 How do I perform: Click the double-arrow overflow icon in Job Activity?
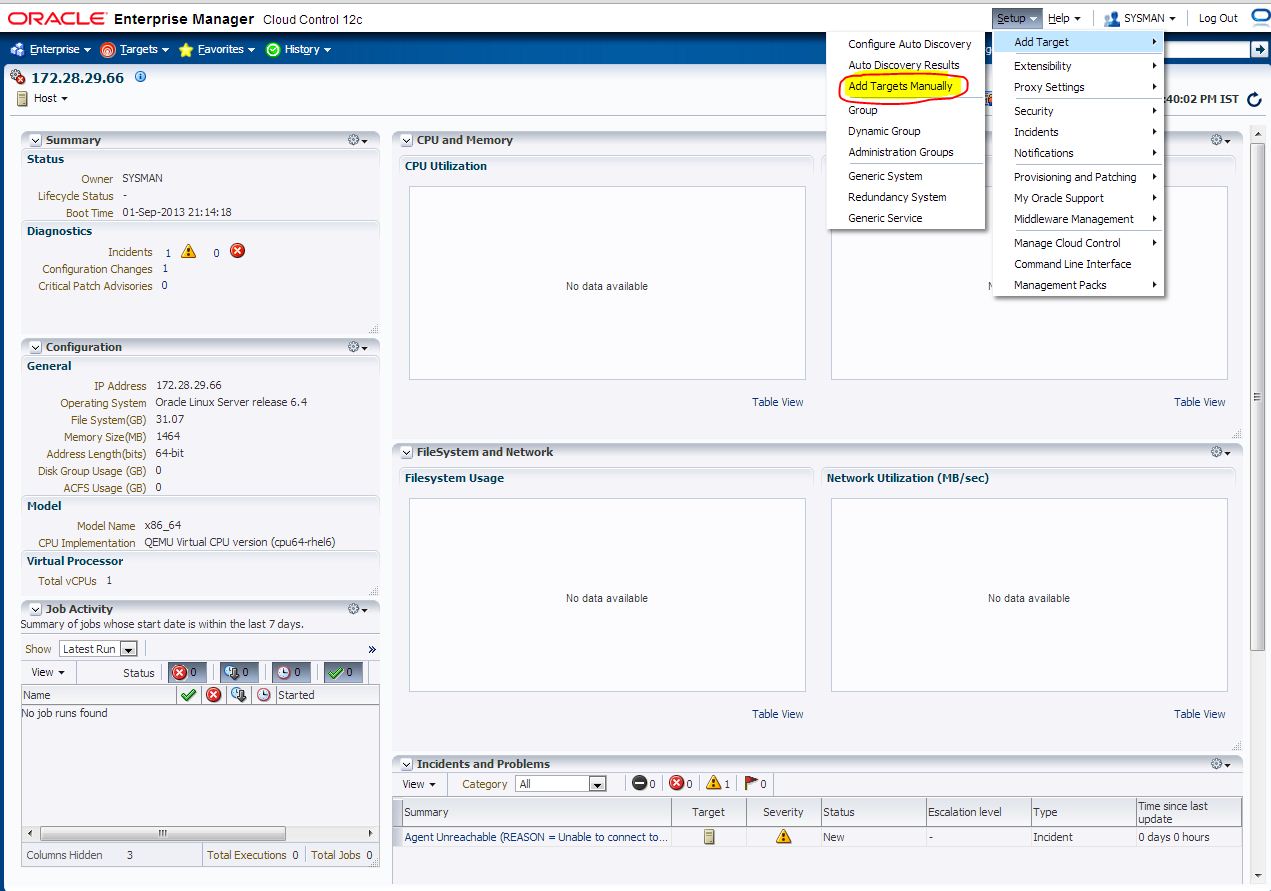click(x=372, y=649)
